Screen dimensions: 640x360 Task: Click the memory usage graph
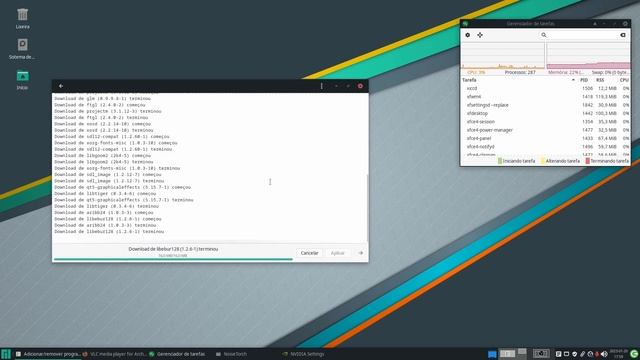[588, 56]
